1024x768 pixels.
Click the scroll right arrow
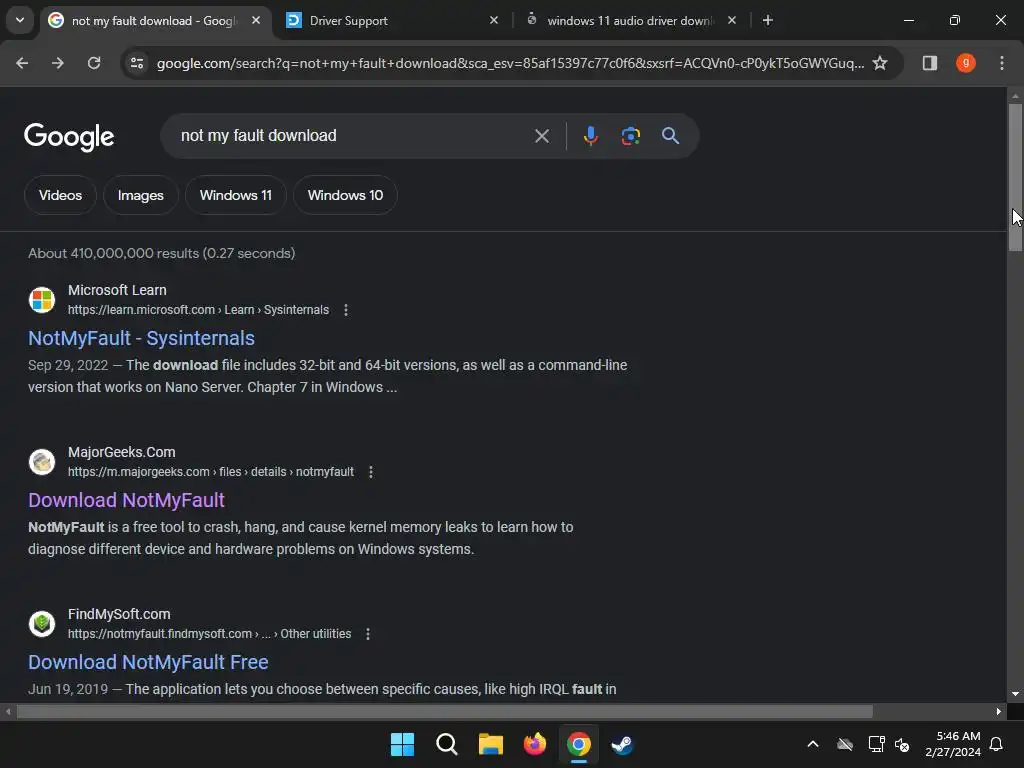(999, 712)
